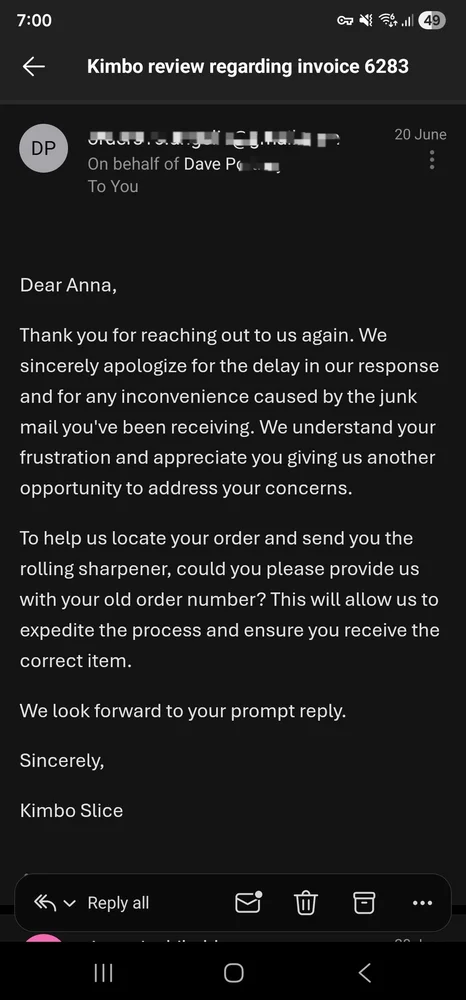The height and width of the screenshot is (1000, 466).
Task: Open Android recent apps button
Action: pyautogui.click(x=103, y=973)
